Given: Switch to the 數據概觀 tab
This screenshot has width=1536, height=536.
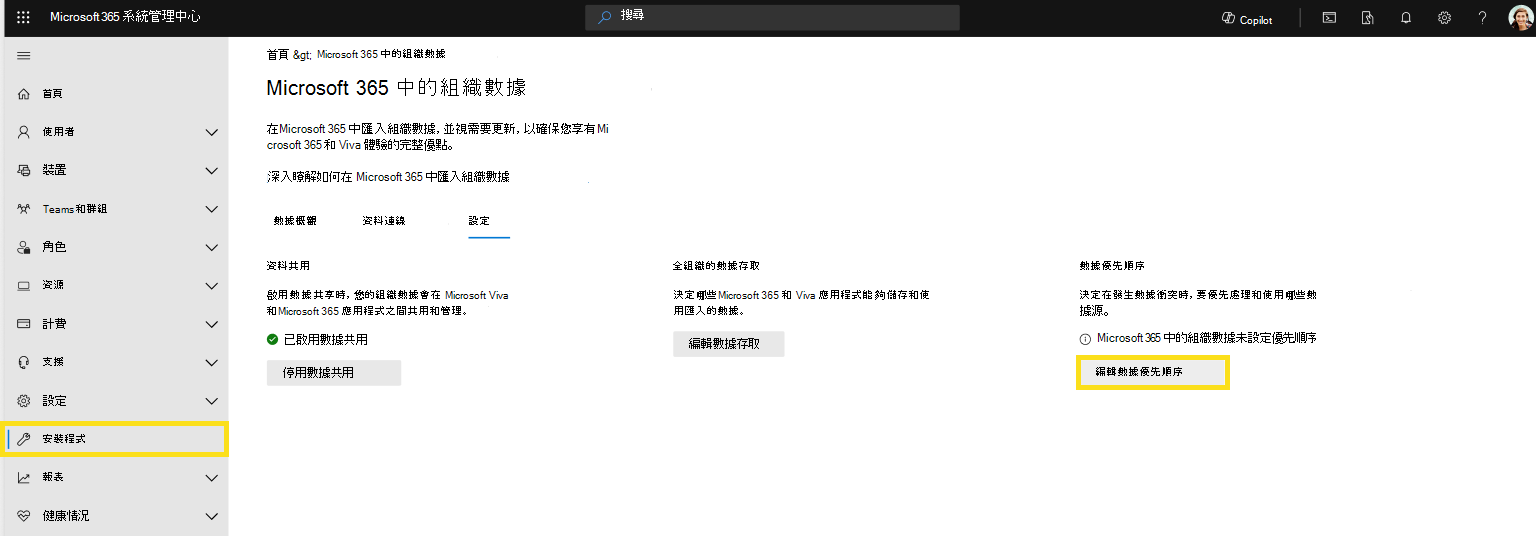Looking at the screenshot, I should (x=295, y=220).
